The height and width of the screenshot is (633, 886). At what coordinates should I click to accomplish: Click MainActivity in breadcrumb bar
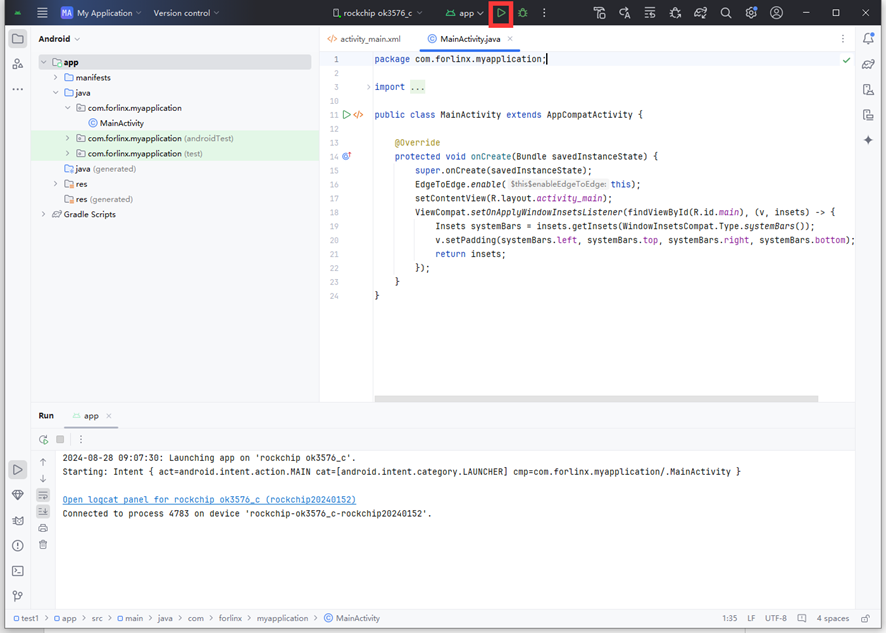pyautogui.click(x=352, y=618)
